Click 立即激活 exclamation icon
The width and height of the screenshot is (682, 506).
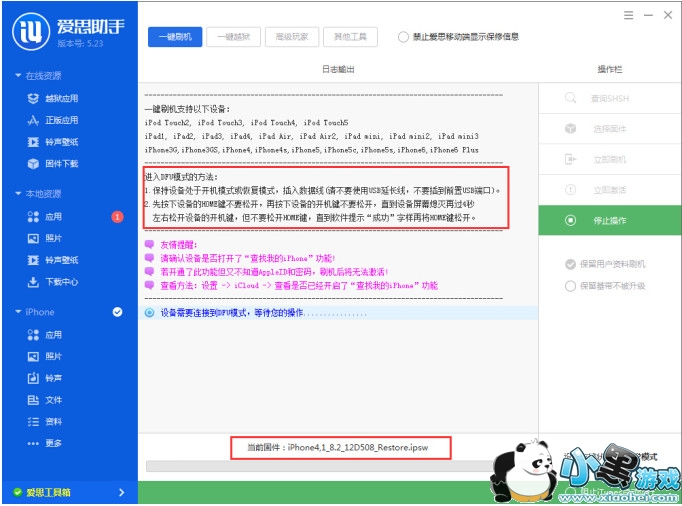[570, 190]
